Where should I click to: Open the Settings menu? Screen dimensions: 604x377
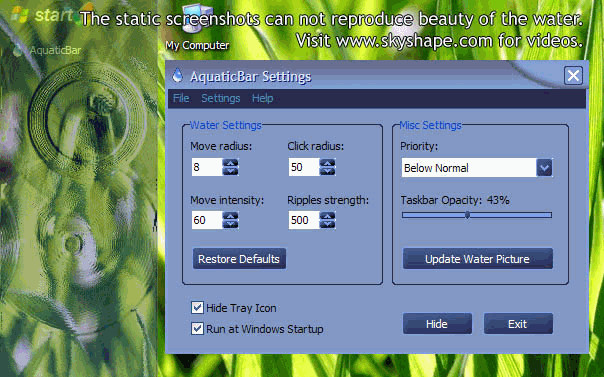(x=221, y=98)
